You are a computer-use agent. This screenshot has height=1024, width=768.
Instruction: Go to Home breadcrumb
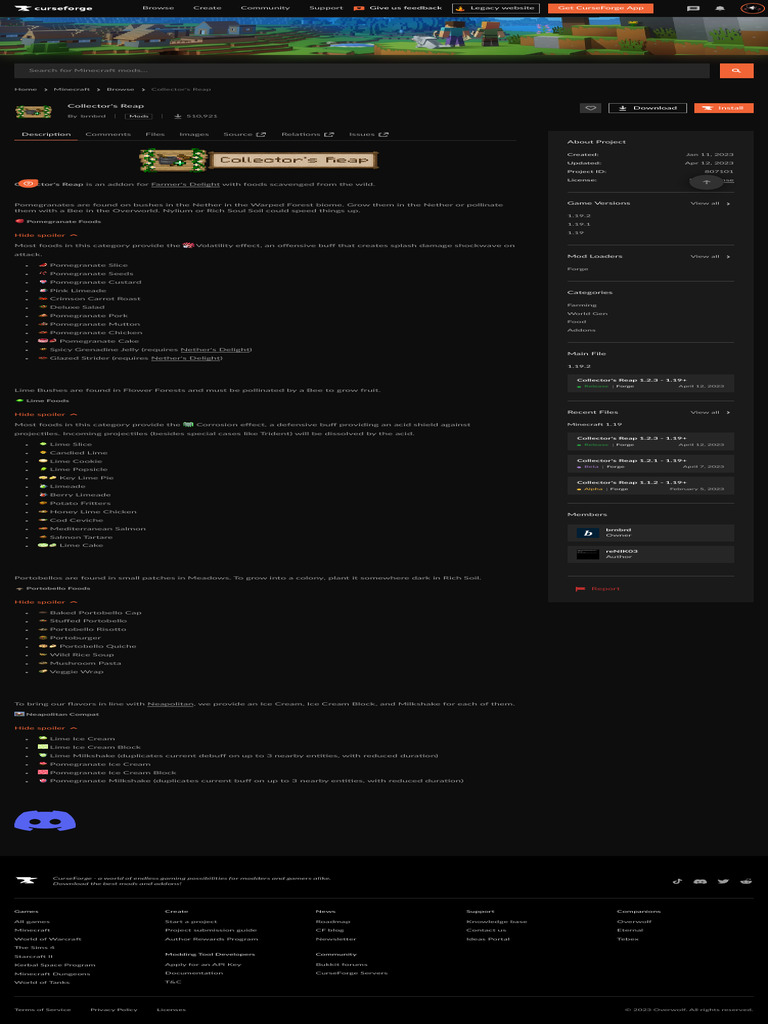(x=25, y=89)
